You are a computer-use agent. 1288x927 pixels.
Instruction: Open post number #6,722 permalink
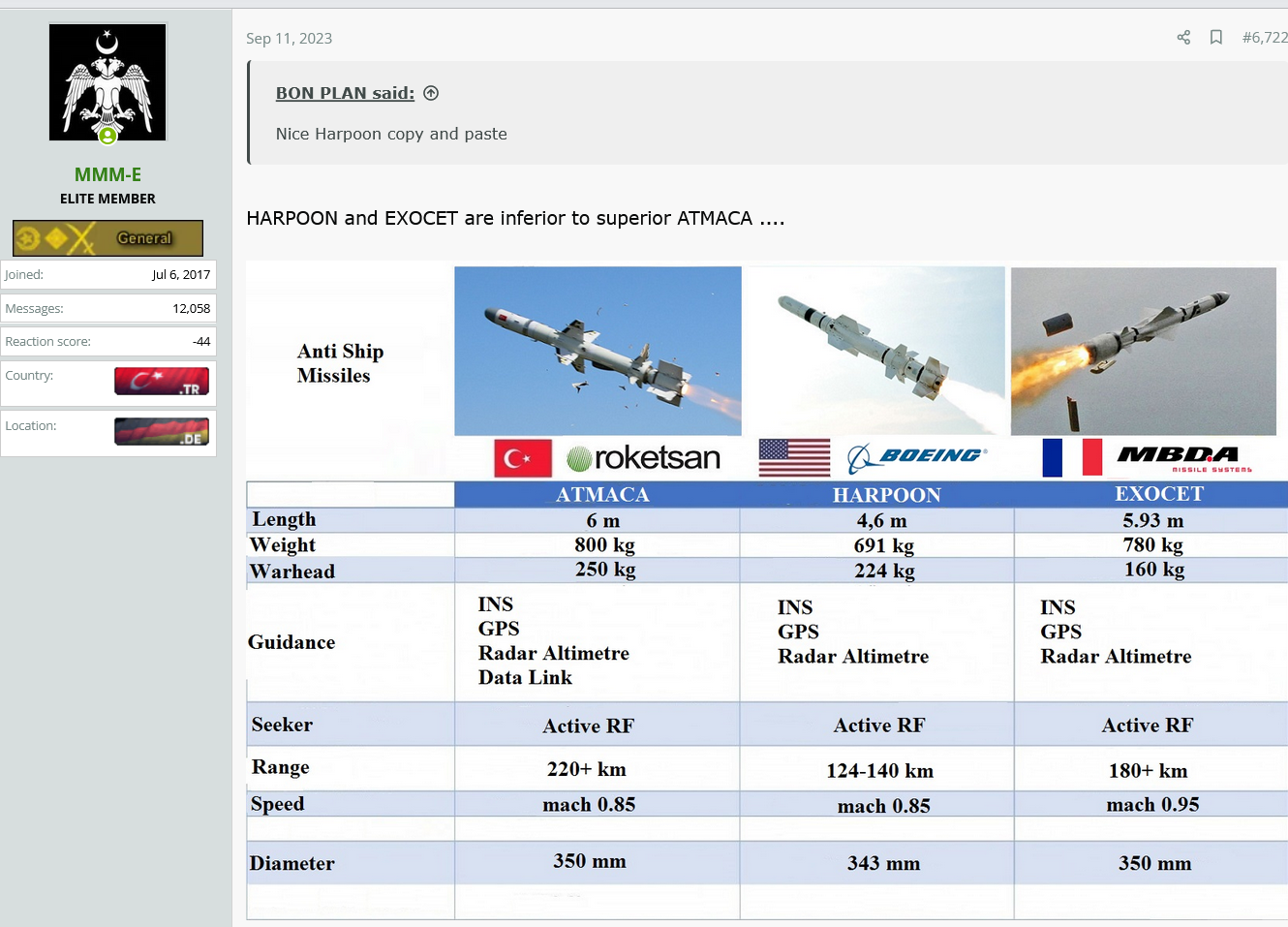click(x=1265, y=38)
